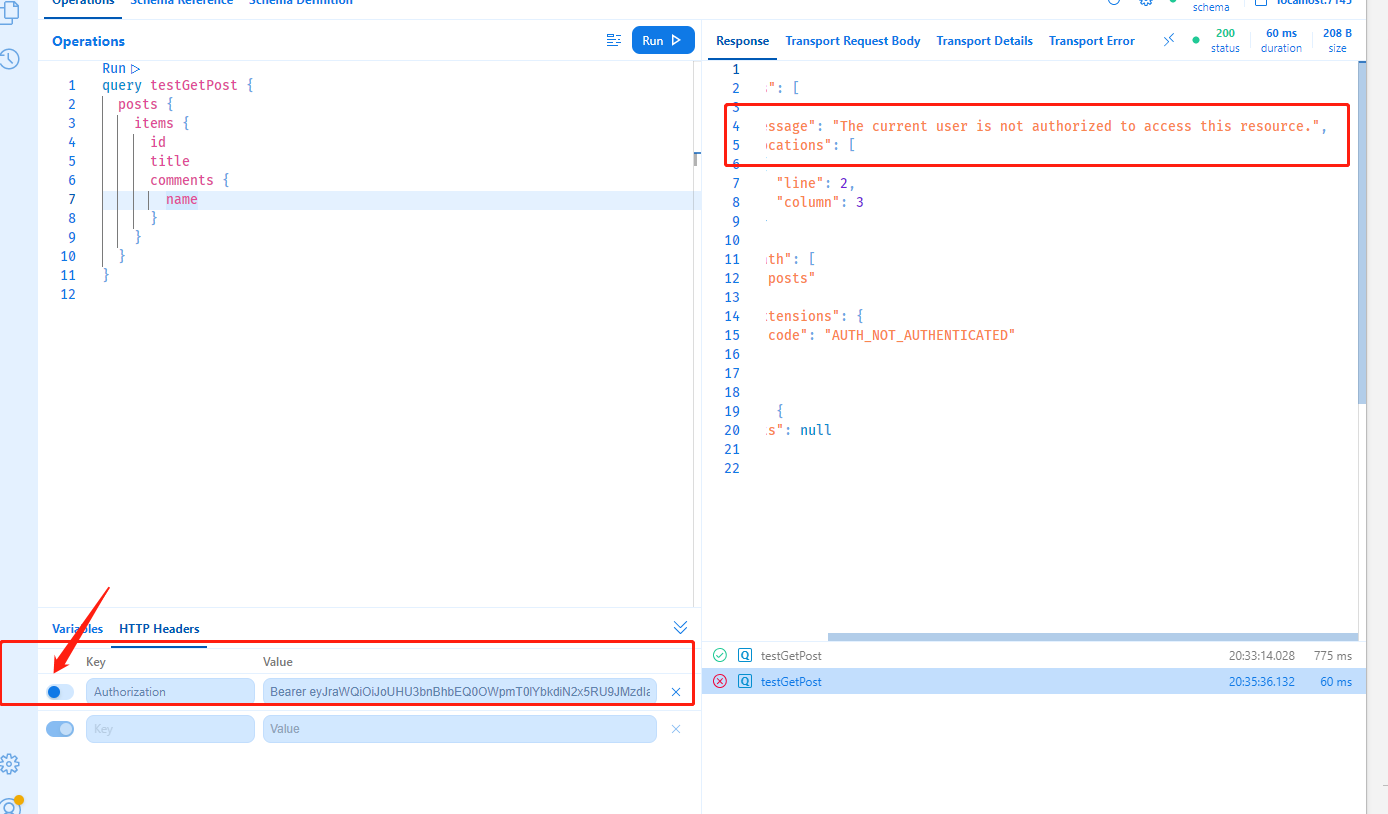Viewport: 1388px width, 814px height.
Task: Click the 775 ms duration in history
Action: tap(1333, 656)
